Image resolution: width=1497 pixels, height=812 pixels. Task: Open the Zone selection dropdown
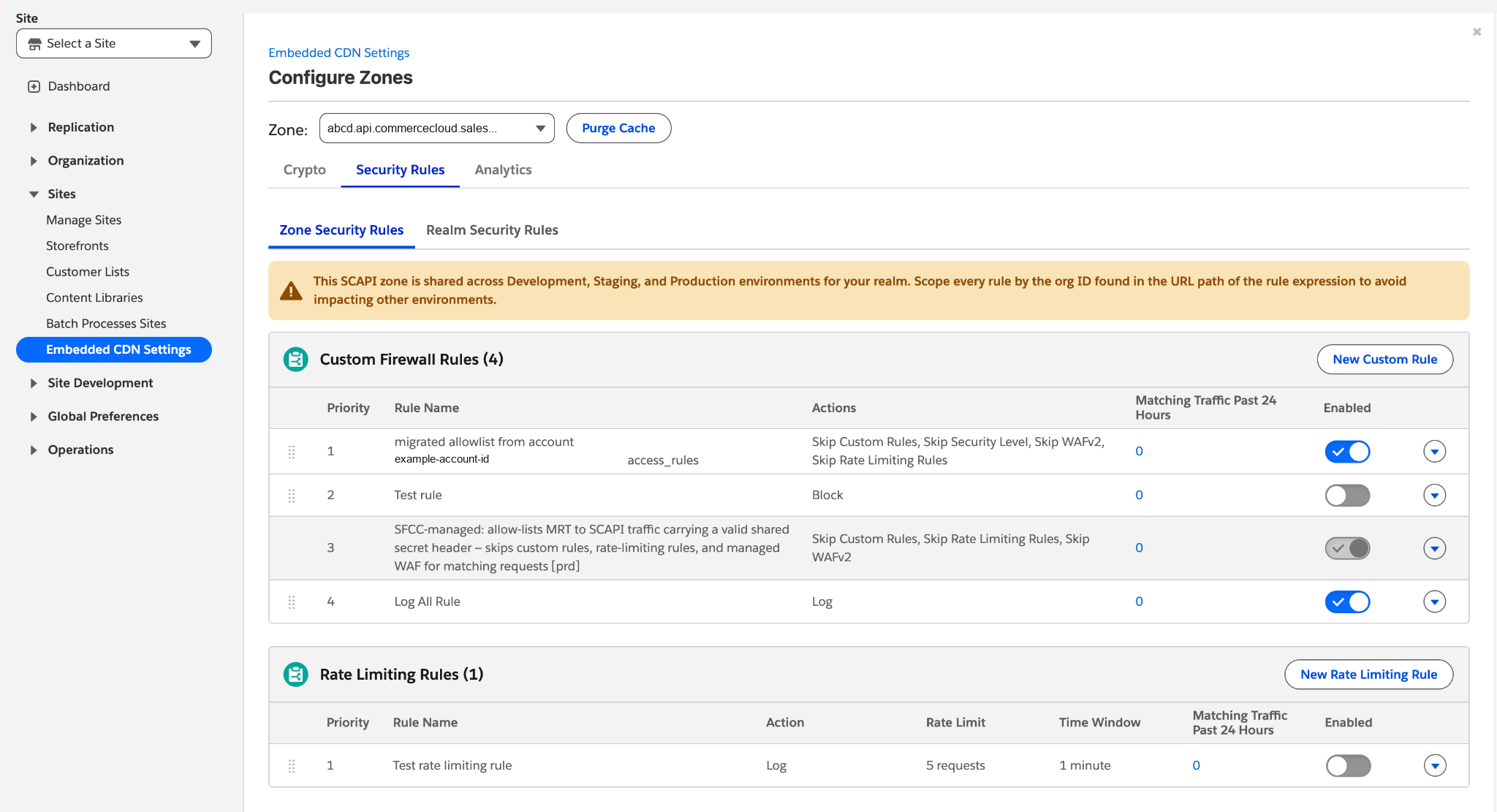(436, 128)
